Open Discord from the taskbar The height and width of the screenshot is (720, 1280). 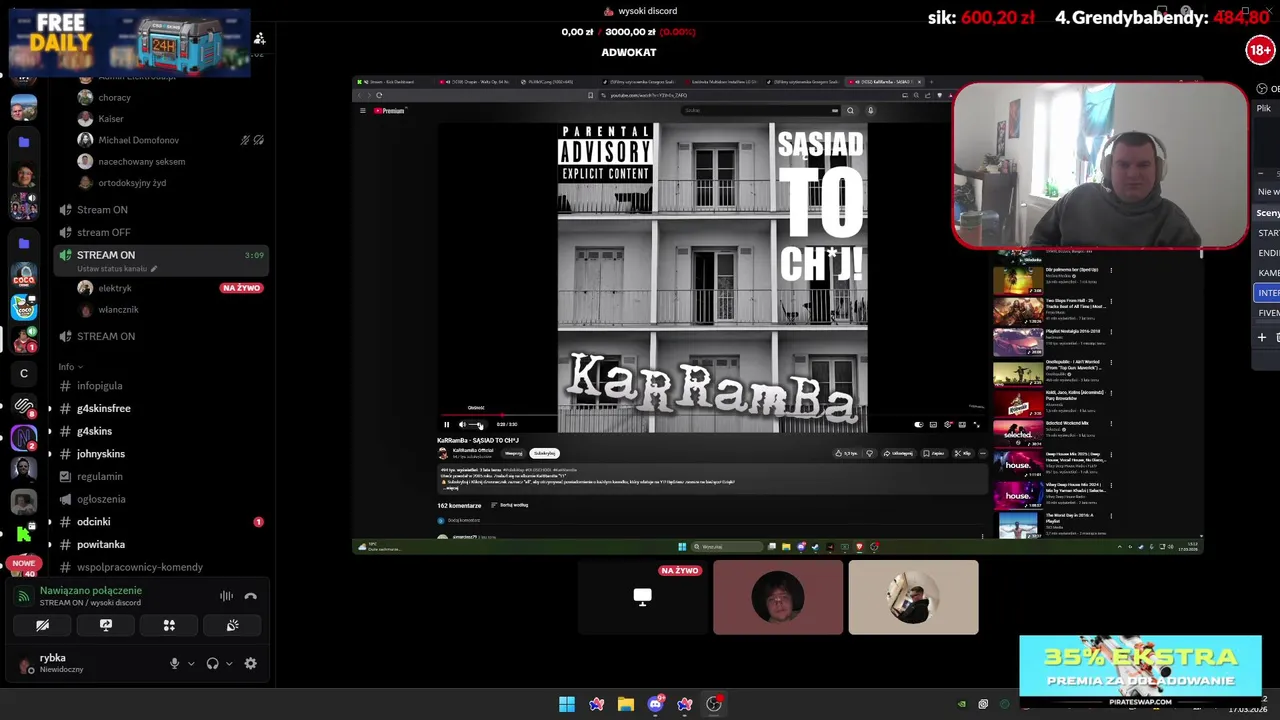pyautogui.click(x=655, y=704)
